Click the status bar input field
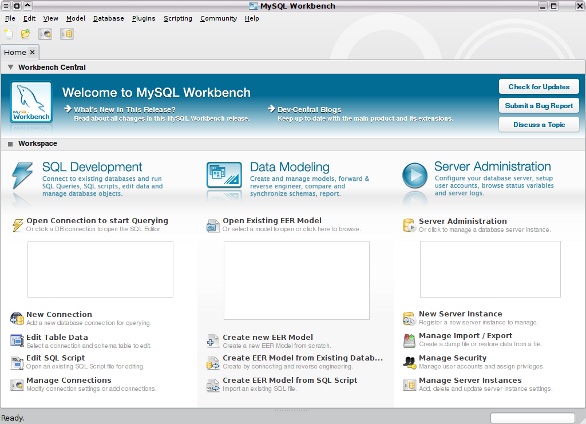586x424 pixels. point(532,418)
